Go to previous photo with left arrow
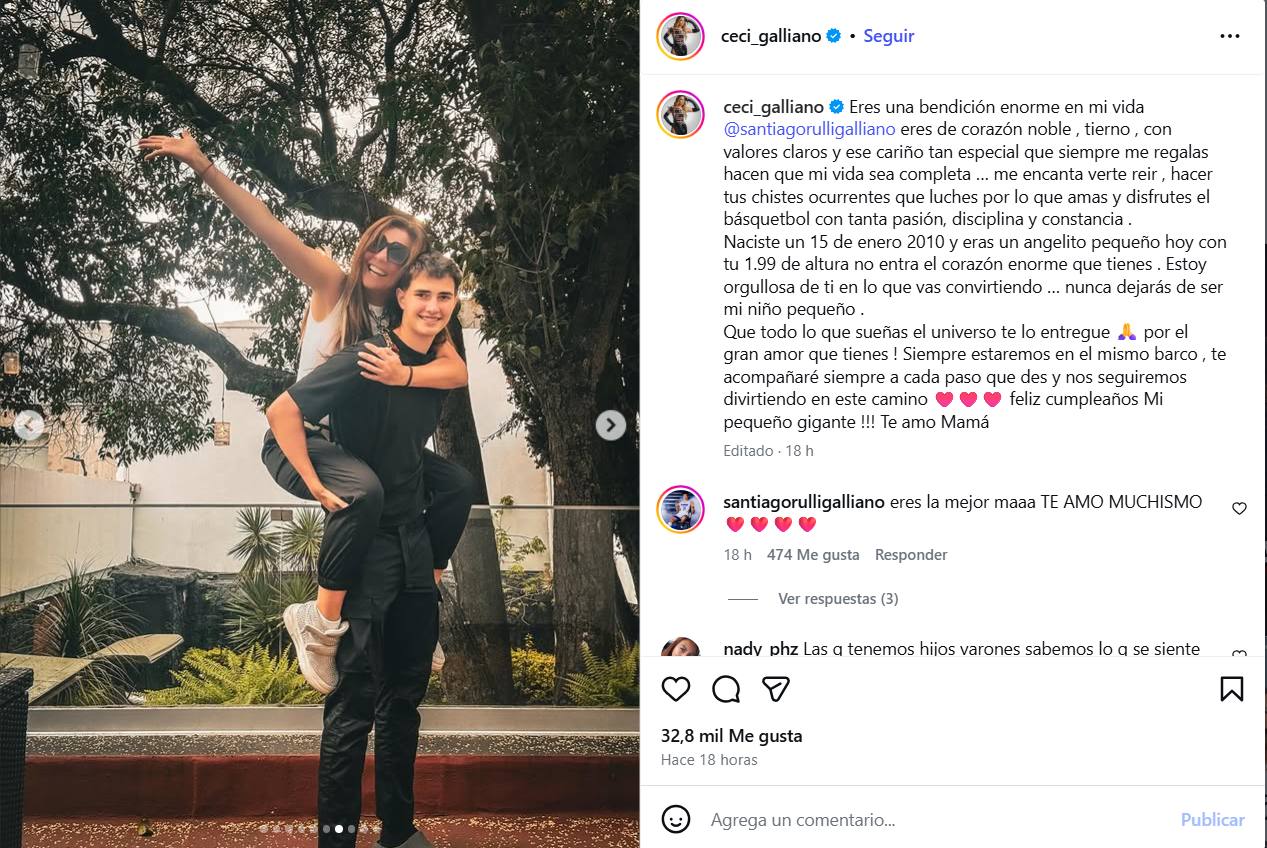Image resolution: width=1267 pixels, height=848 pixels. click(x=29, y=425)
